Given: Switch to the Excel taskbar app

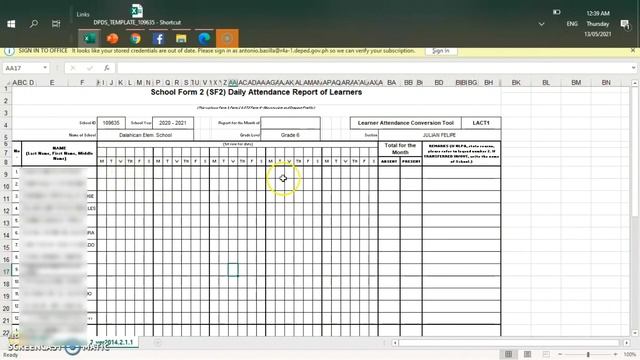Looking at the screenshot, I should click(x=89, y=38).
